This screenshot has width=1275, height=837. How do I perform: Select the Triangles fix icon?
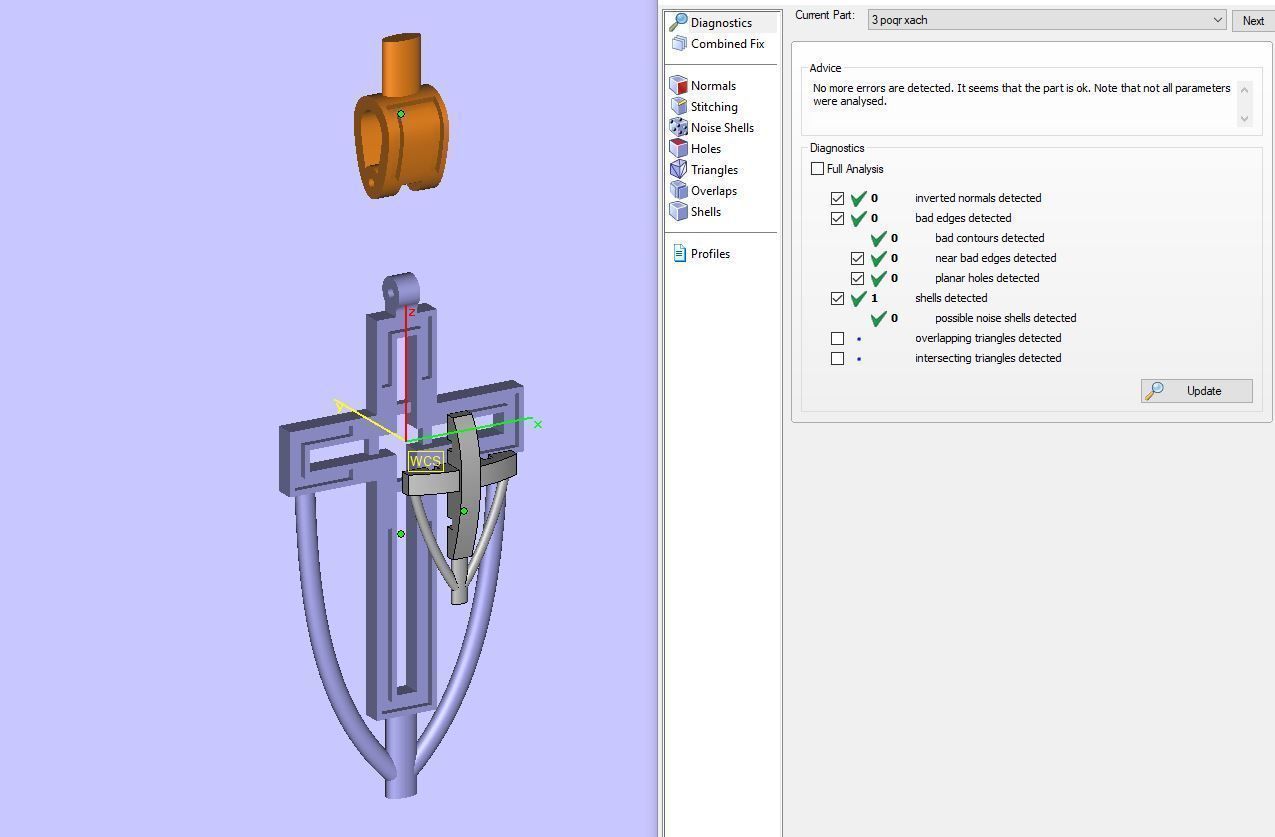tap(679, 170)
